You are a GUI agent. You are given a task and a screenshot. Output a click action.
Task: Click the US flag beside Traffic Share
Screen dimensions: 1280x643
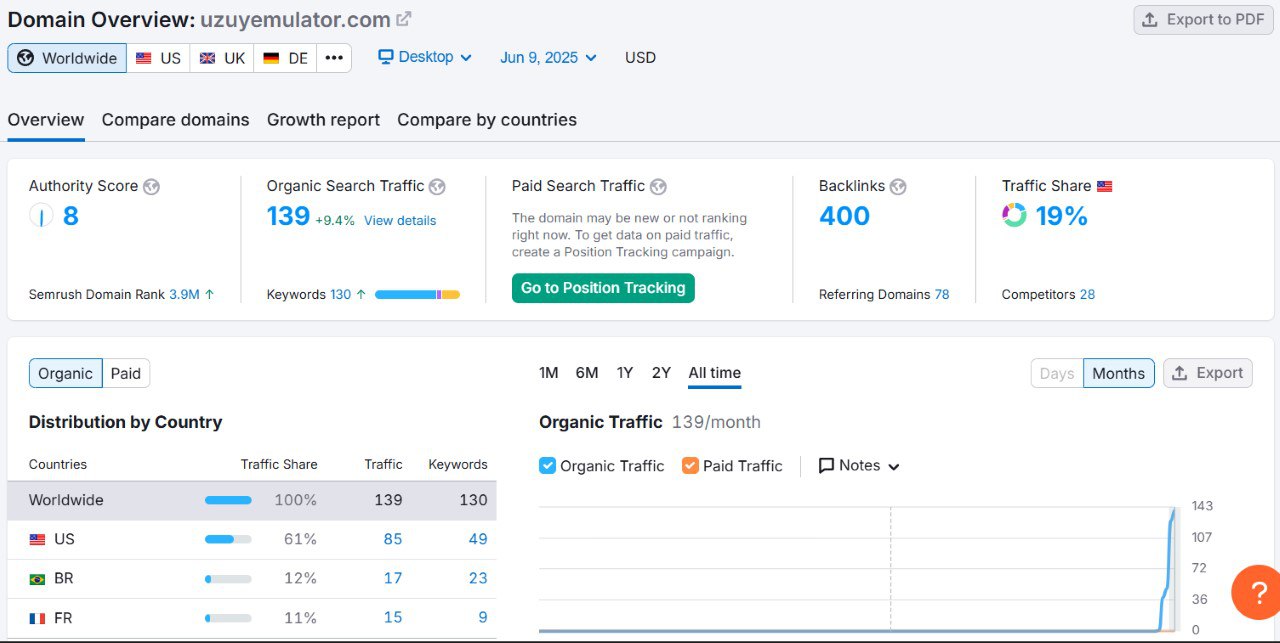click(1104, 186)
